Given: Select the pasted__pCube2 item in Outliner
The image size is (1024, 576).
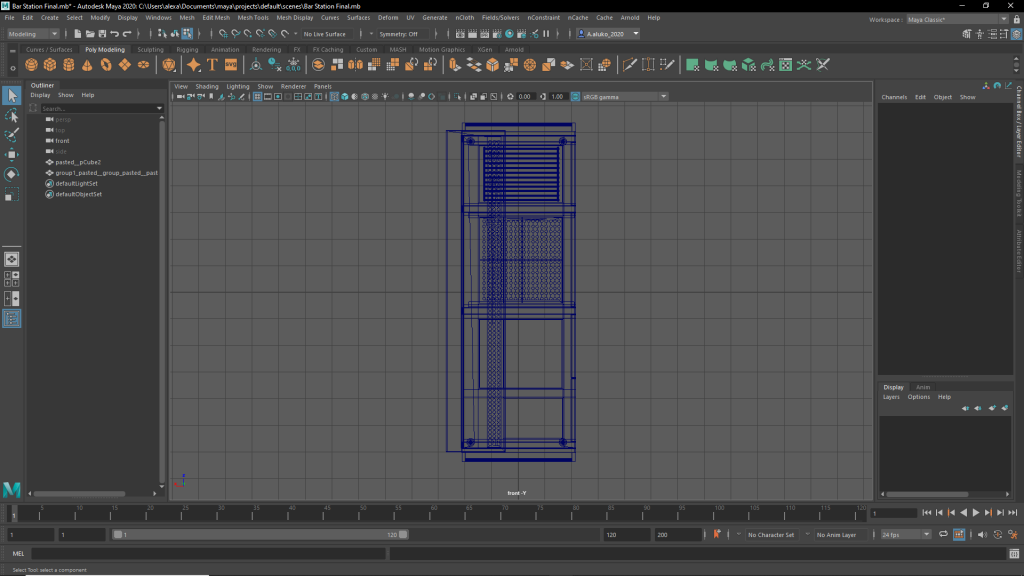Looking at the screenshot, I should 78,162.
